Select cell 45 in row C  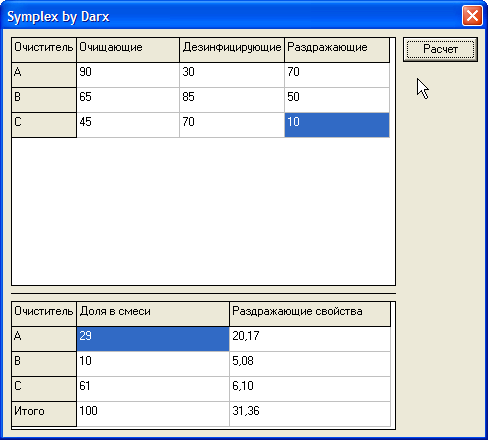click(x=128, y=125)
